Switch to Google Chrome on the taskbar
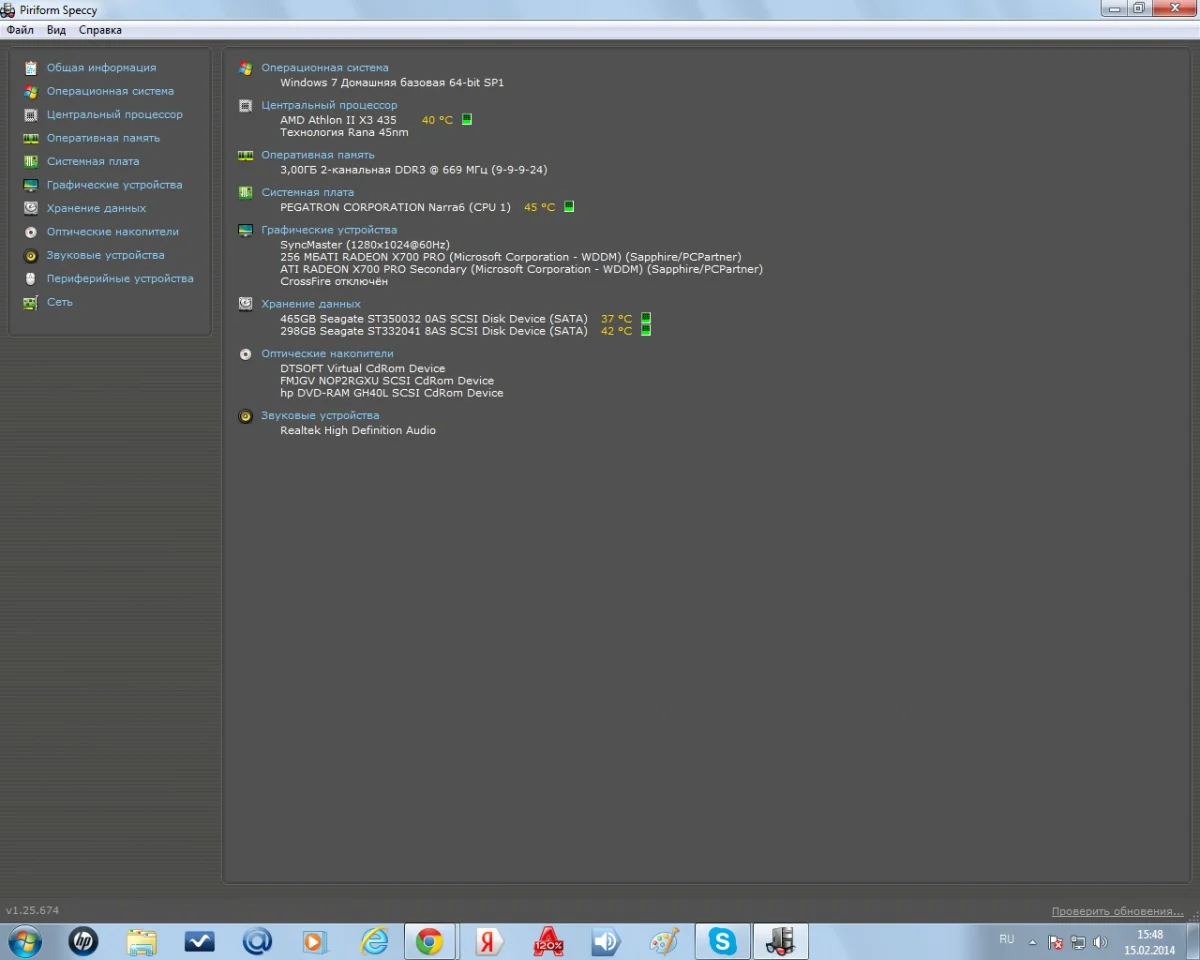The image size is (1200, 960). (x=430, y=941)
